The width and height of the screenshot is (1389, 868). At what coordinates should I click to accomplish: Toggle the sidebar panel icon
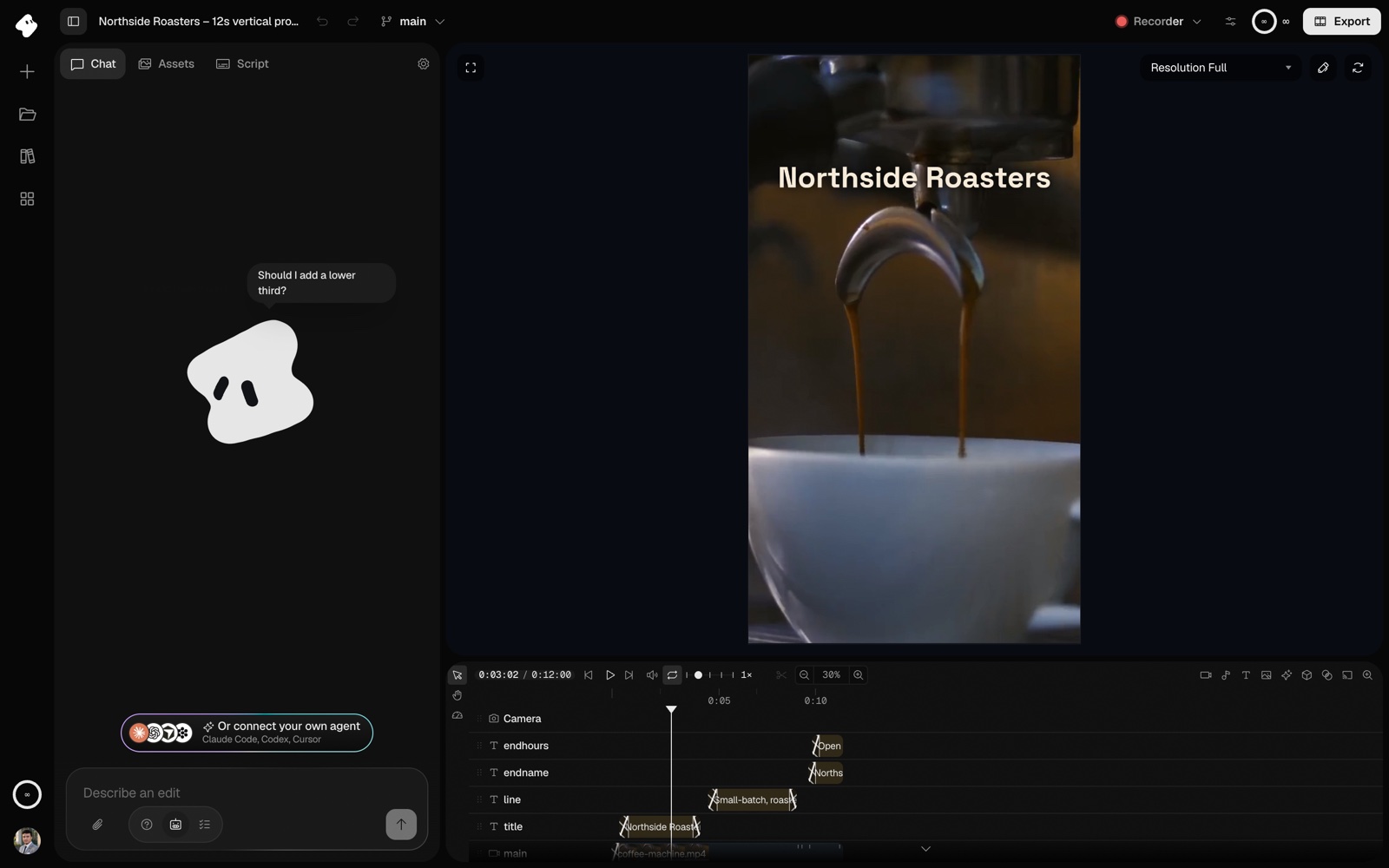74,22
